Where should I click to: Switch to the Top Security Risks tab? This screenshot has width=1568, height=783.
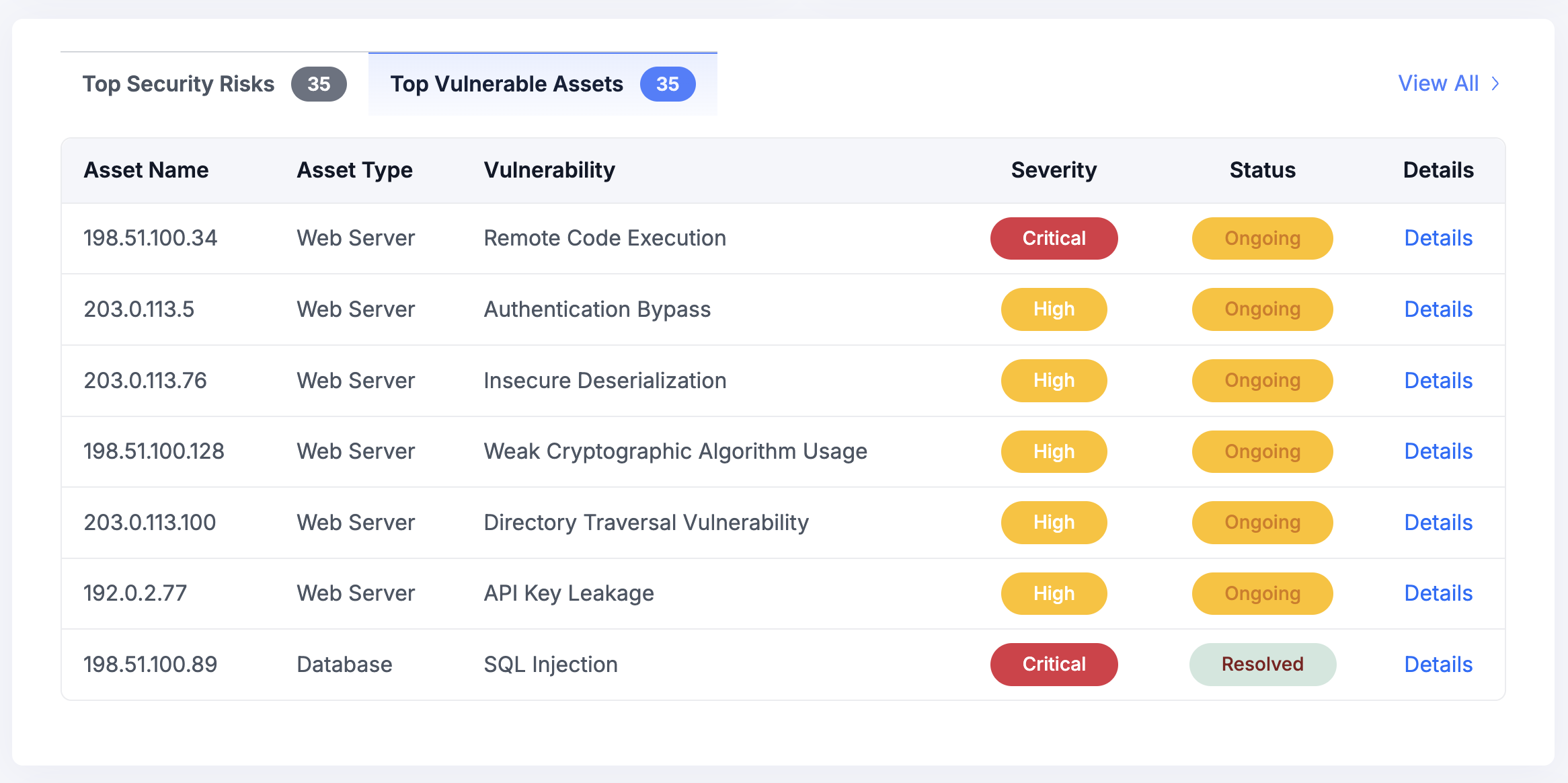click(178, 83)
